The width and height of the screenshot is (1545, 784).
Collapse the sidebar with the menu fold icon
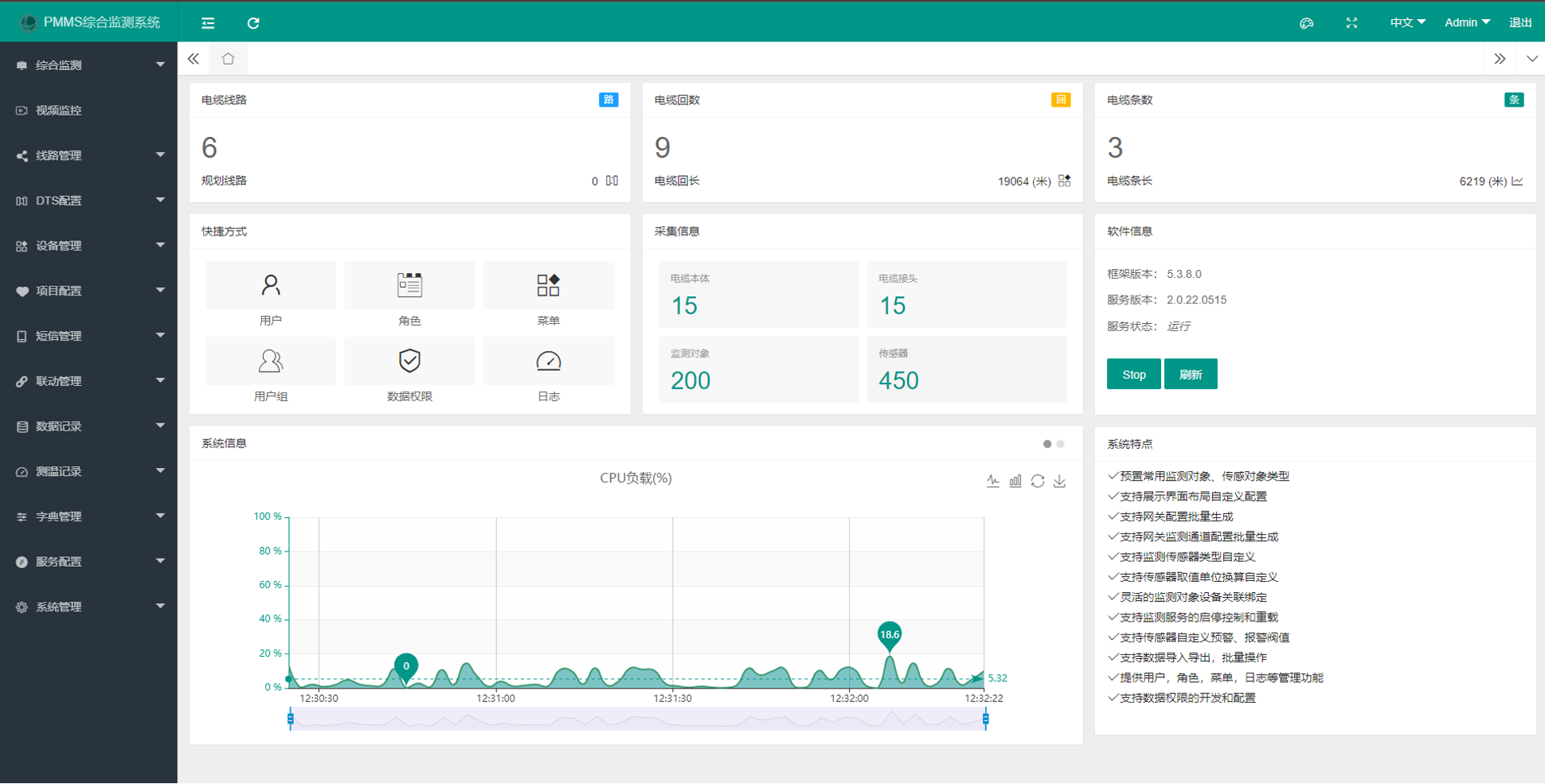click(208, 23)
